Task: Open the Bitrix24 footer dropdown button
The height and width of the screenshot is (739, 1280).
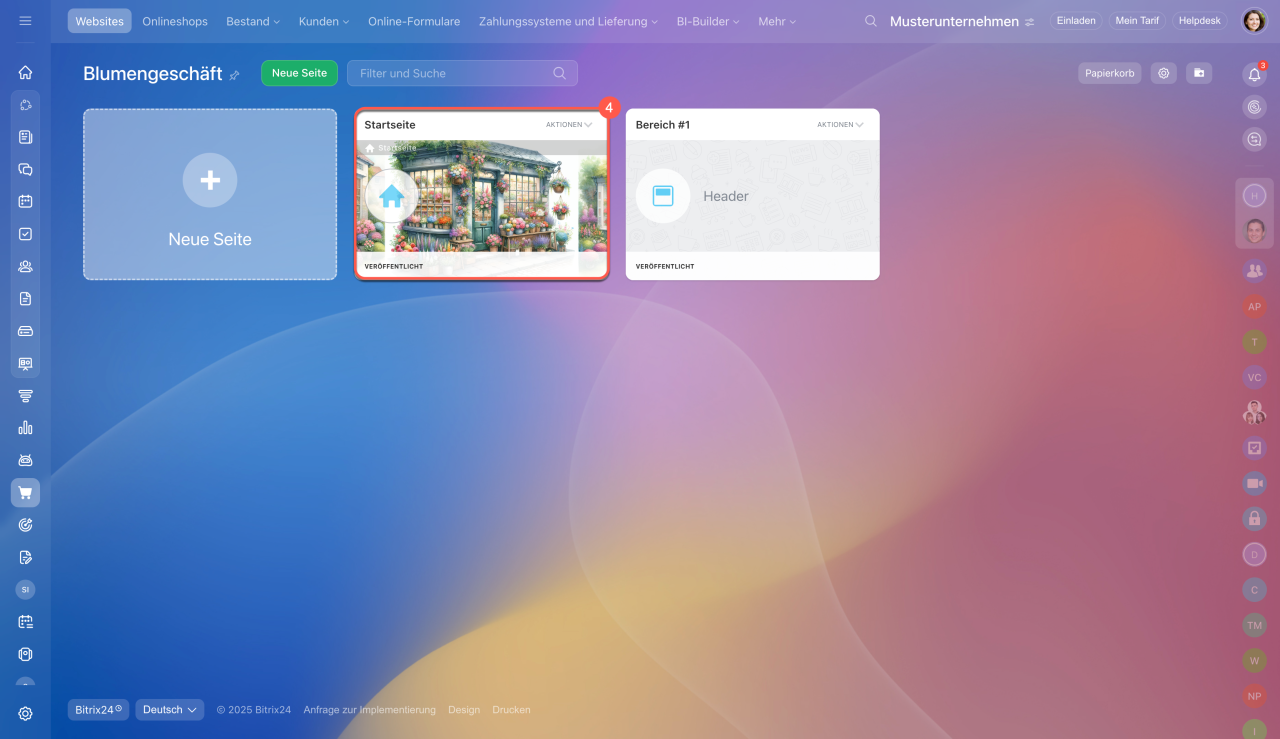Action: pos(99,710)
